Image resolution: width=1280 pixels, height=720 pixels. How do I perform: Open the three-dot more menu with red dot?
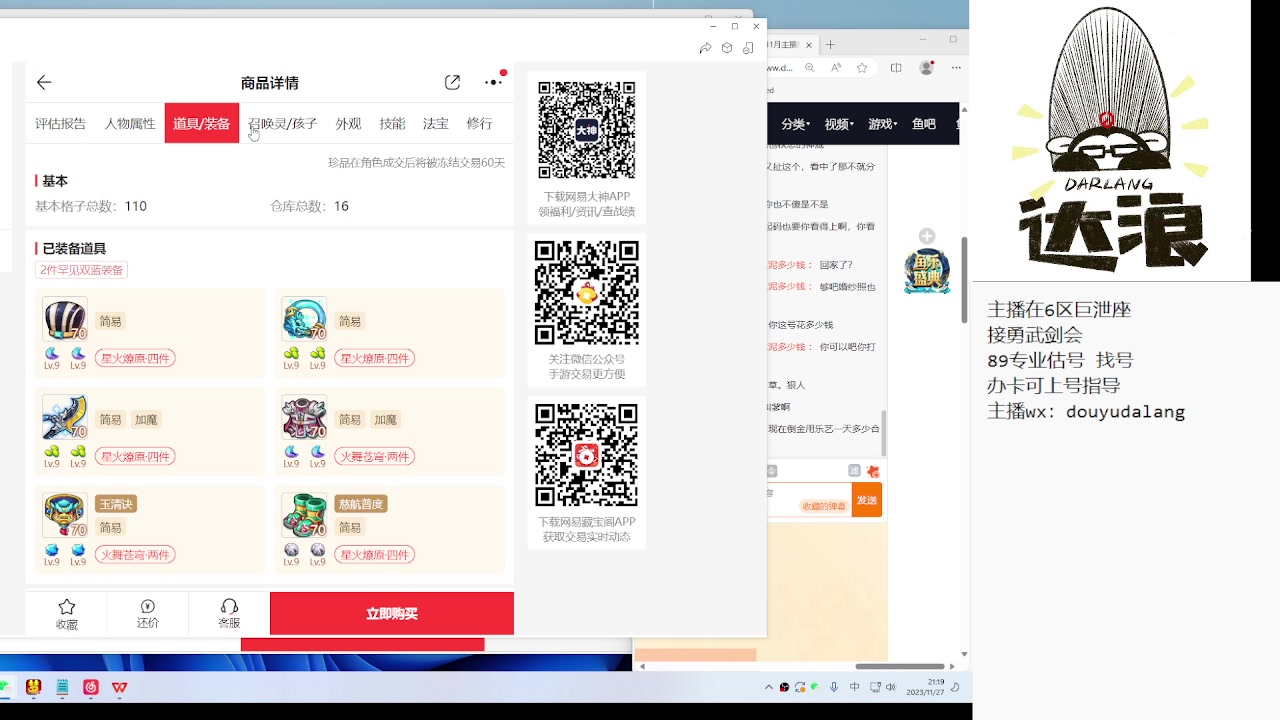(493, 82)
